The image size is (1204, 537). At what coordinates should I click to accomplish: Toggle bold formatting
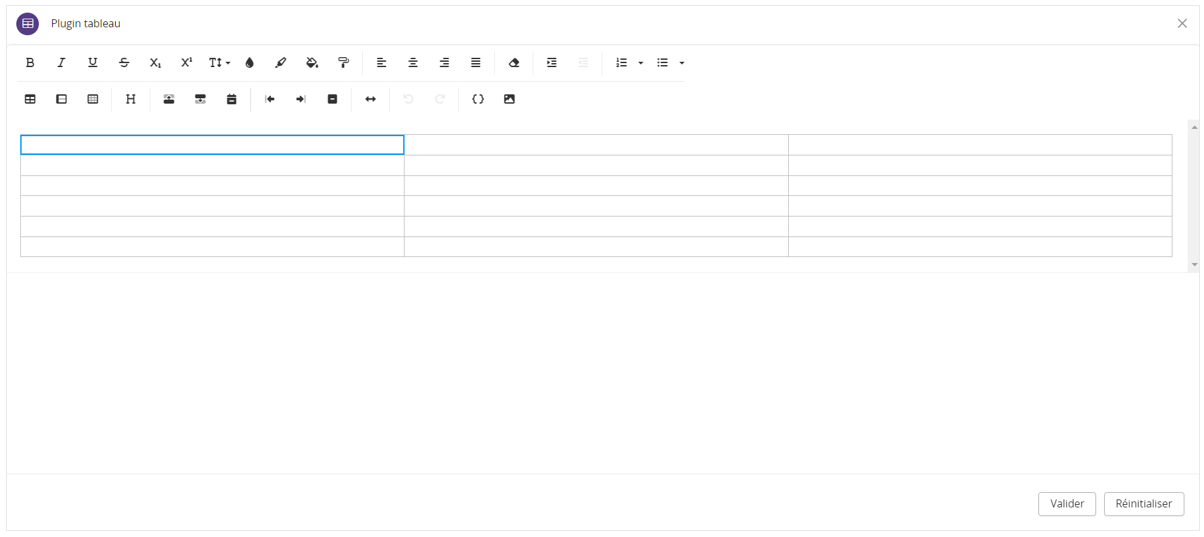[30, 63]
